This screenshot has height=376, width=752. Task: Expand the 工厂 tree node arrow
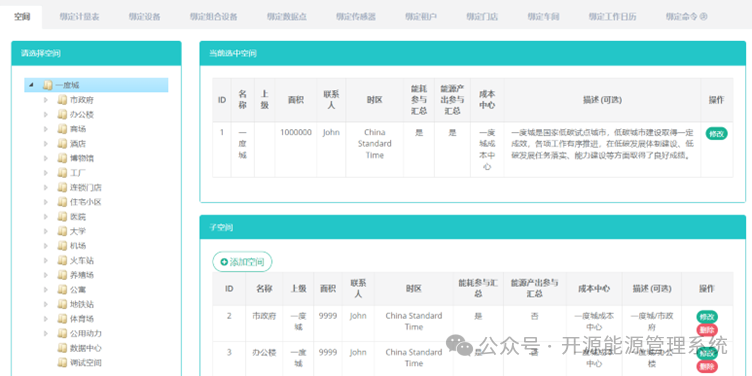pos(46,173)
